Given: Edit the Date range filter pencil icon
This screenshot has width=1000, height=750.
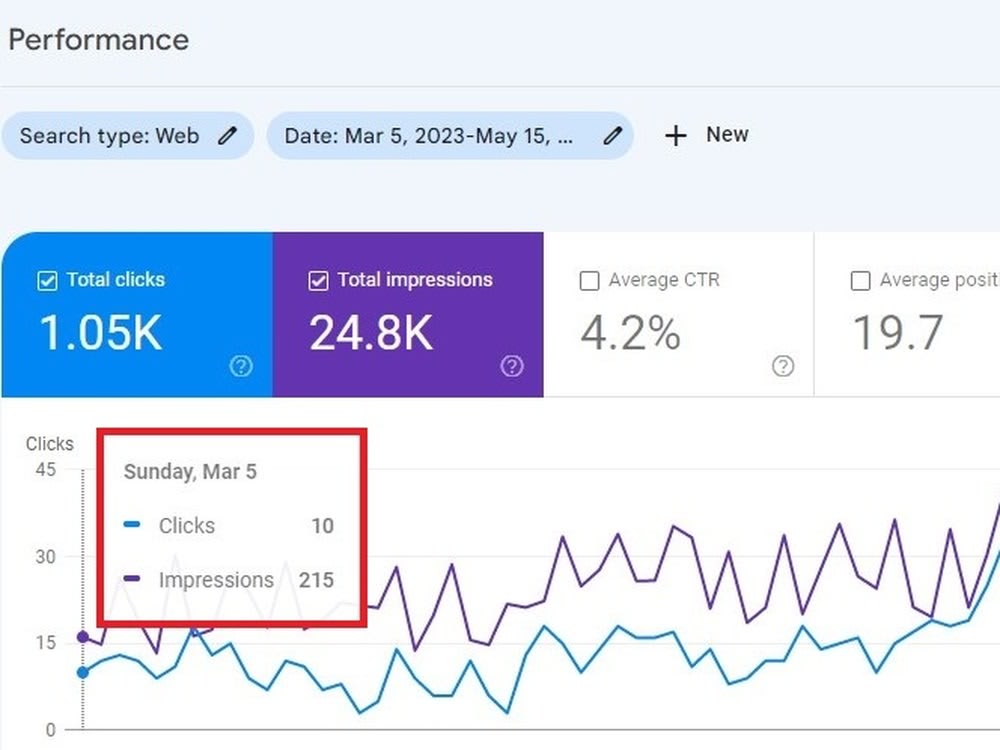Looking at the screenshot, I should click(x=613, y=135).
